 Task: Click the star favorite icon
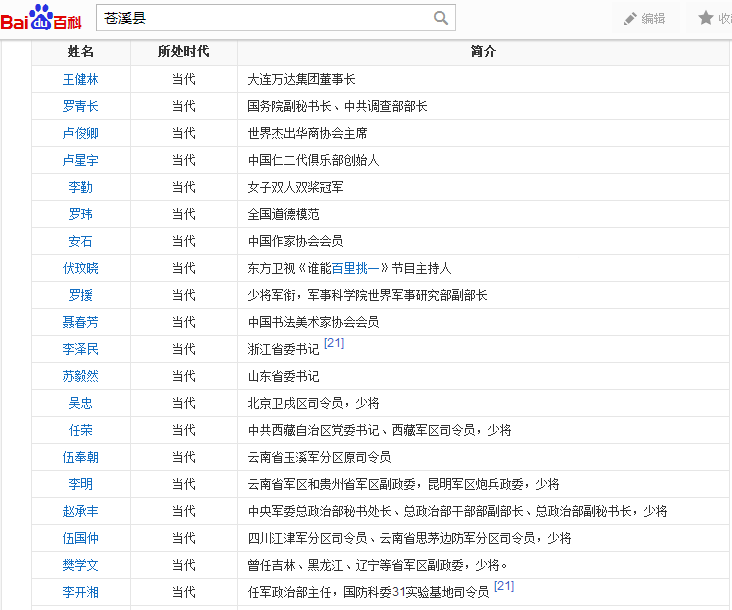(x=706, y=18)
